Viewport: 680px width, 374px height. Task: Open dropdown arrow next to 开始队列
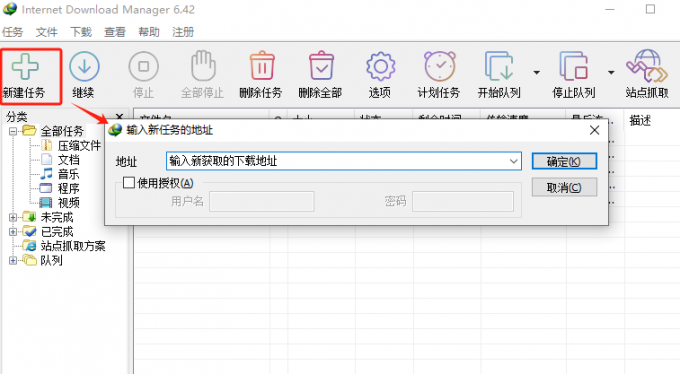coord(536,72)
